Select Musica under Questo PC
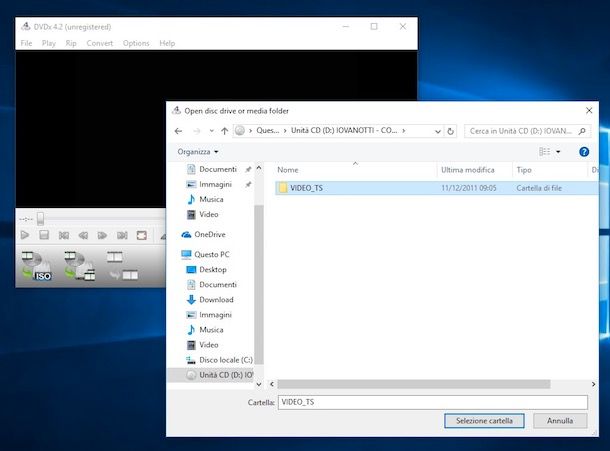Image resolution: width=610 pixels, height=451 pixels. tap(211, 330)
